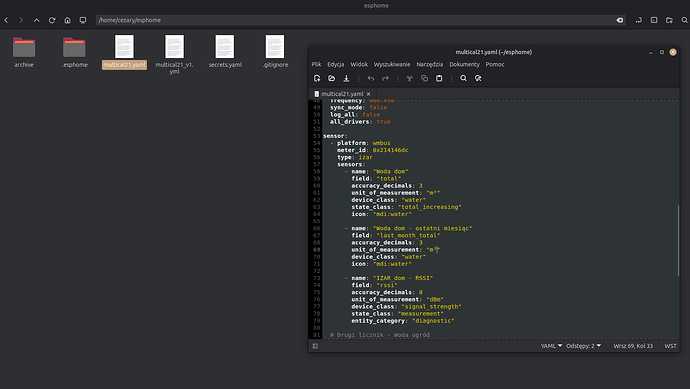Image resolution: width=690 pixels, height=389 pixels.
Task: Undo last edit in editor
Action: point(371,78)
